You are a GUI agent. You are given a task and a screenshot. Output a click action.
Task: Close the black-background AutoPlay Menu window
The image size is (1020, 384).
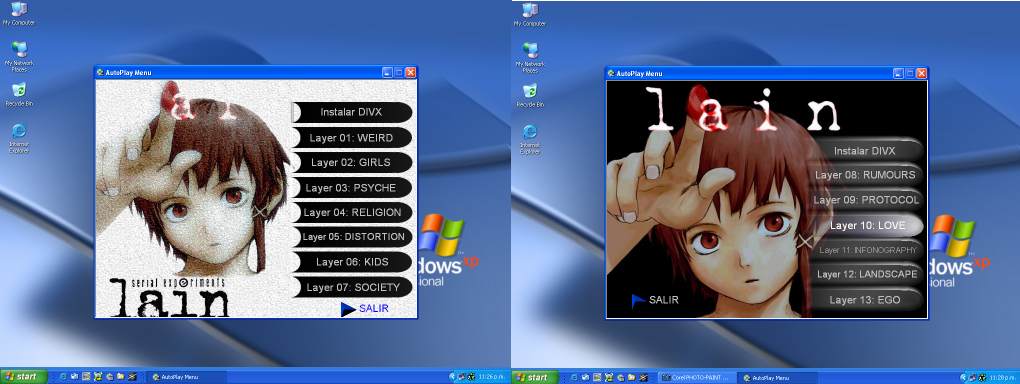(x=922, y=74)
